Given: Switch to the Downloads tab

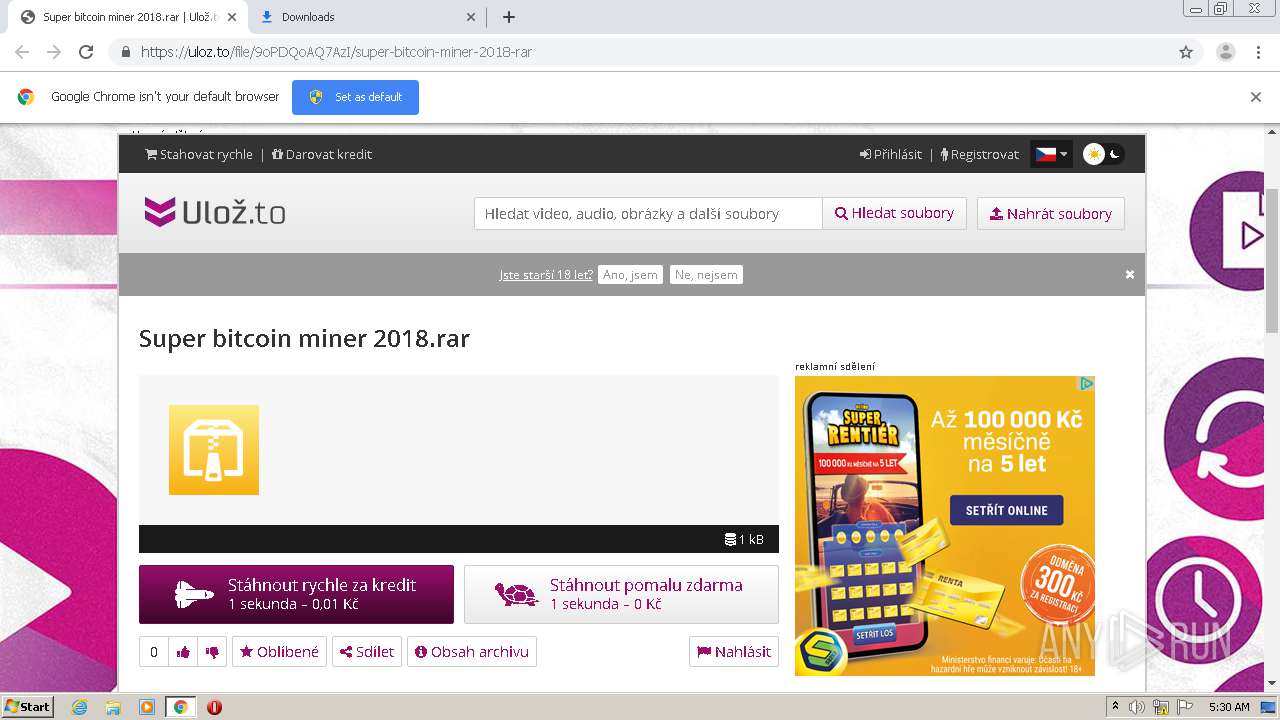Looking at the screenshot, I should (x=366, y=17).
